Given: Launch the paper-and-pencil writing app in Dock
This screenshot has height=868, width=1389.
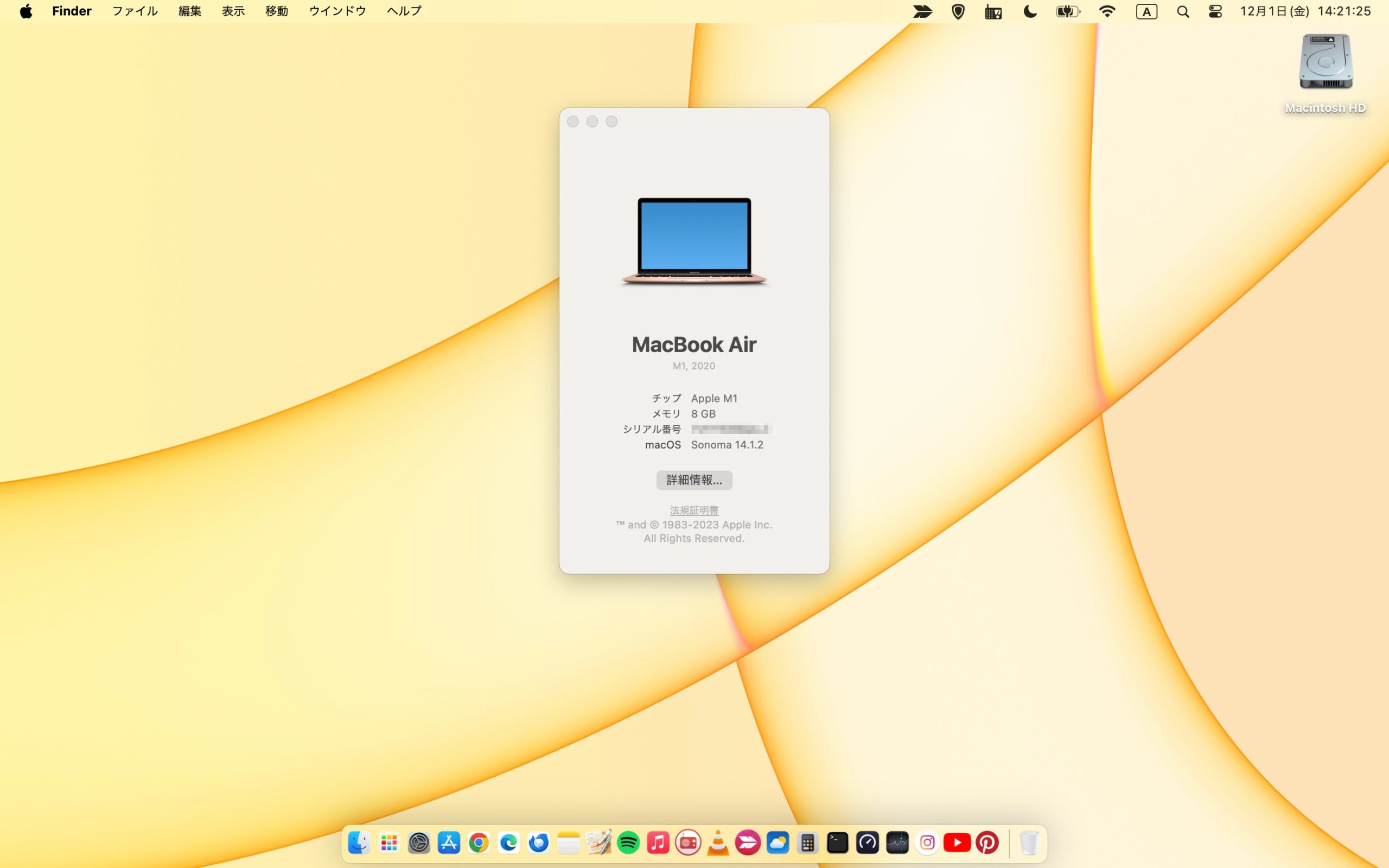Looking at the screenshot, I should tap(598, 843).
